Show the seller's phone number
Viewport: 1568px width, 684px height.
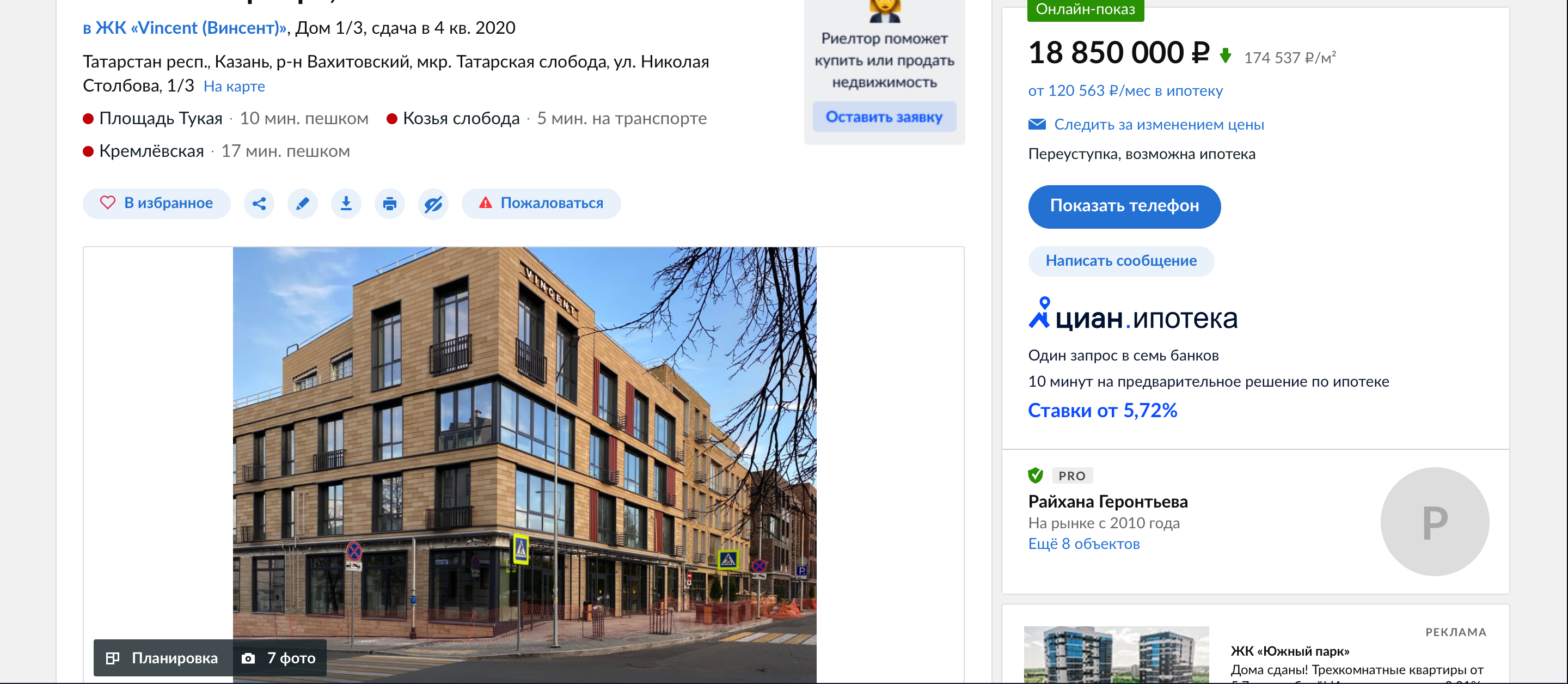(1124, 206)
